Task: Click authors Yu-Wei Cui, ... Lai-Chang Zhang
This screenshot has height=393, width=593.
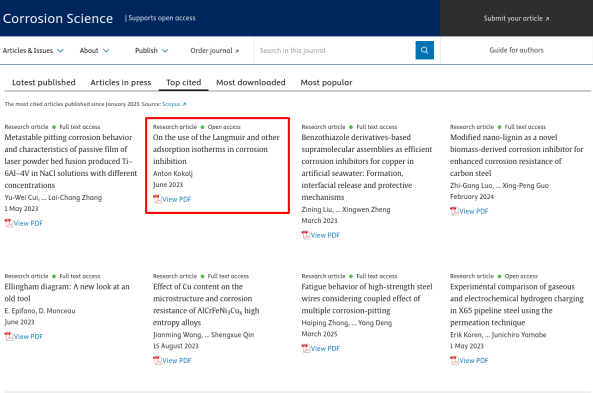Action: tap(53, 197)
